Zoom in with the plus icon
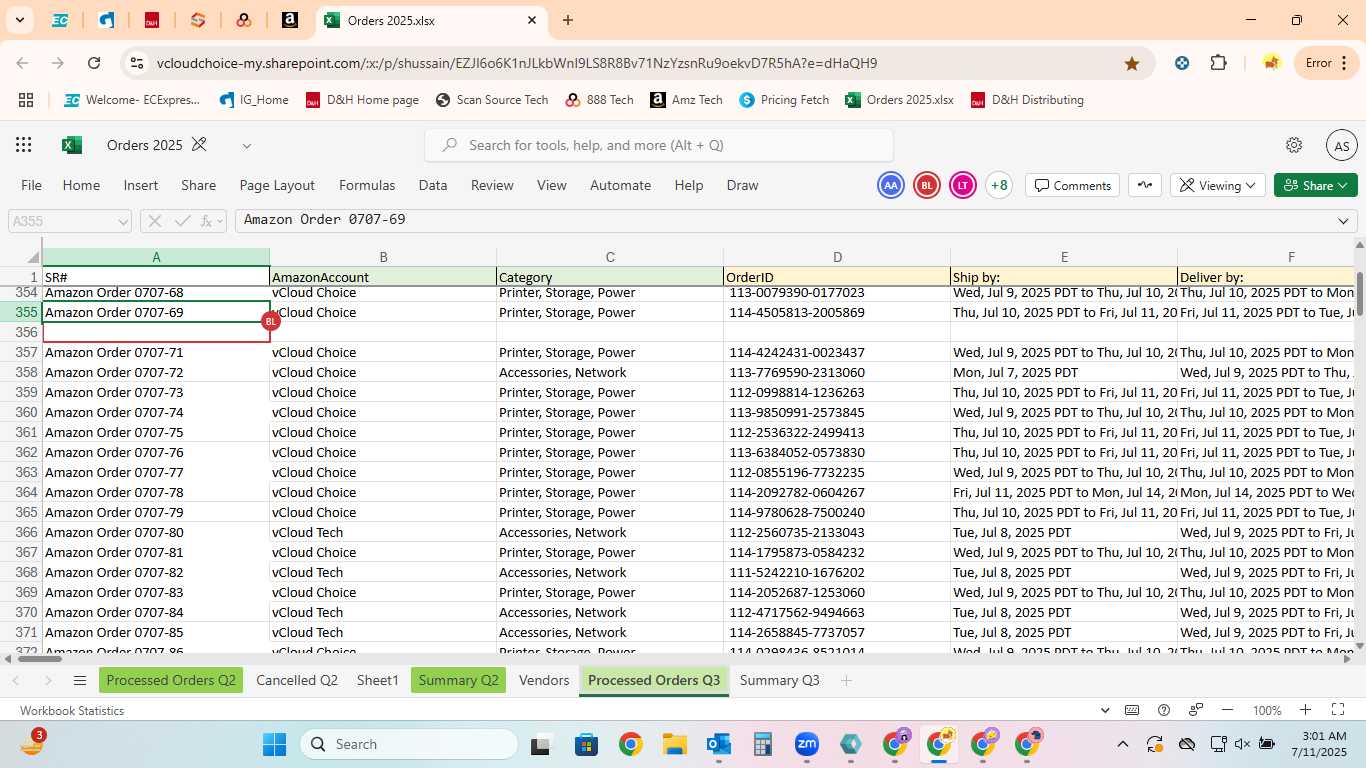Image resolution: width=1366 pixels, height=768 pixels. click(x=1306, y=710)
